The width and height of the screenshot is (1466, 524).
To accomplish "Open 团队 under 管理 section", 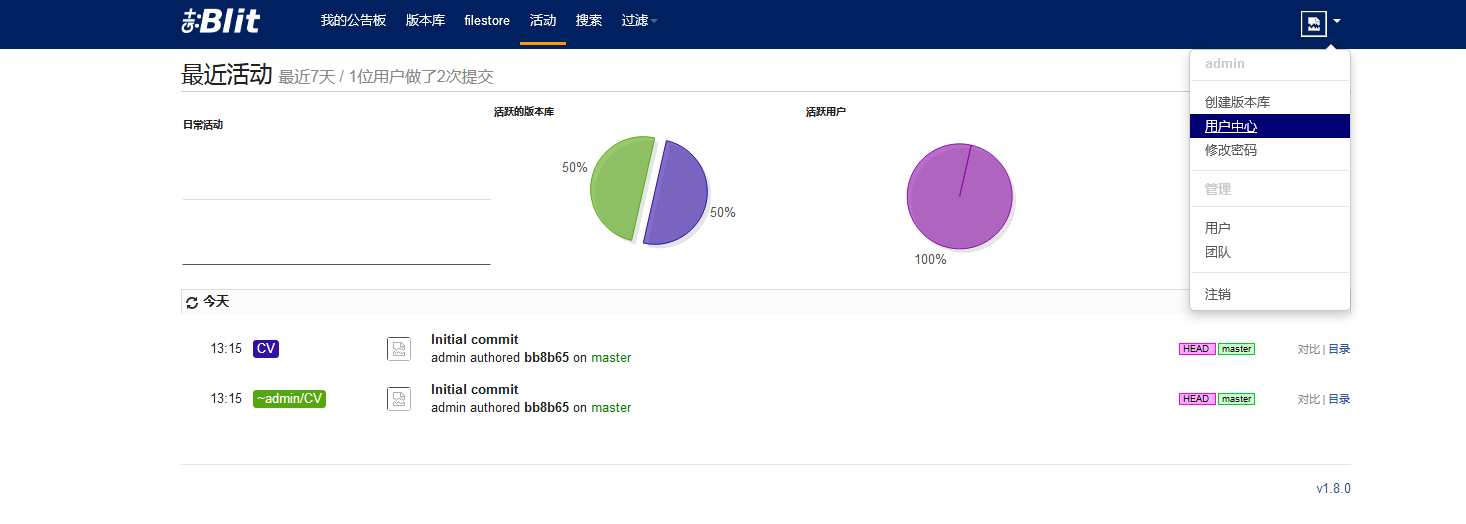I will pos(1270,252).
